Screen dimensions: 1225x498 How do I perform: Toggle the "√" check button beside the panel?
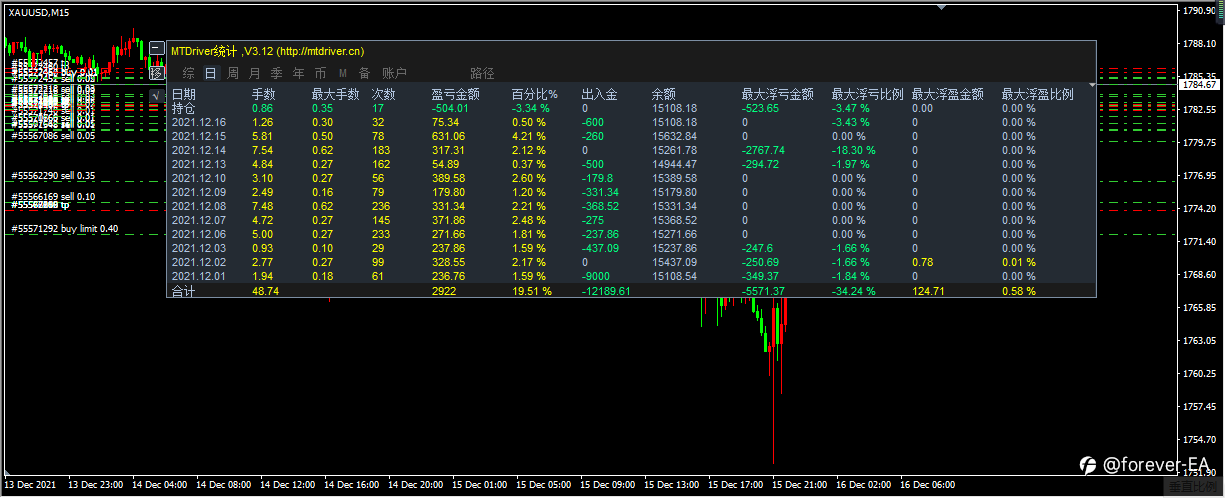(157, 96)
